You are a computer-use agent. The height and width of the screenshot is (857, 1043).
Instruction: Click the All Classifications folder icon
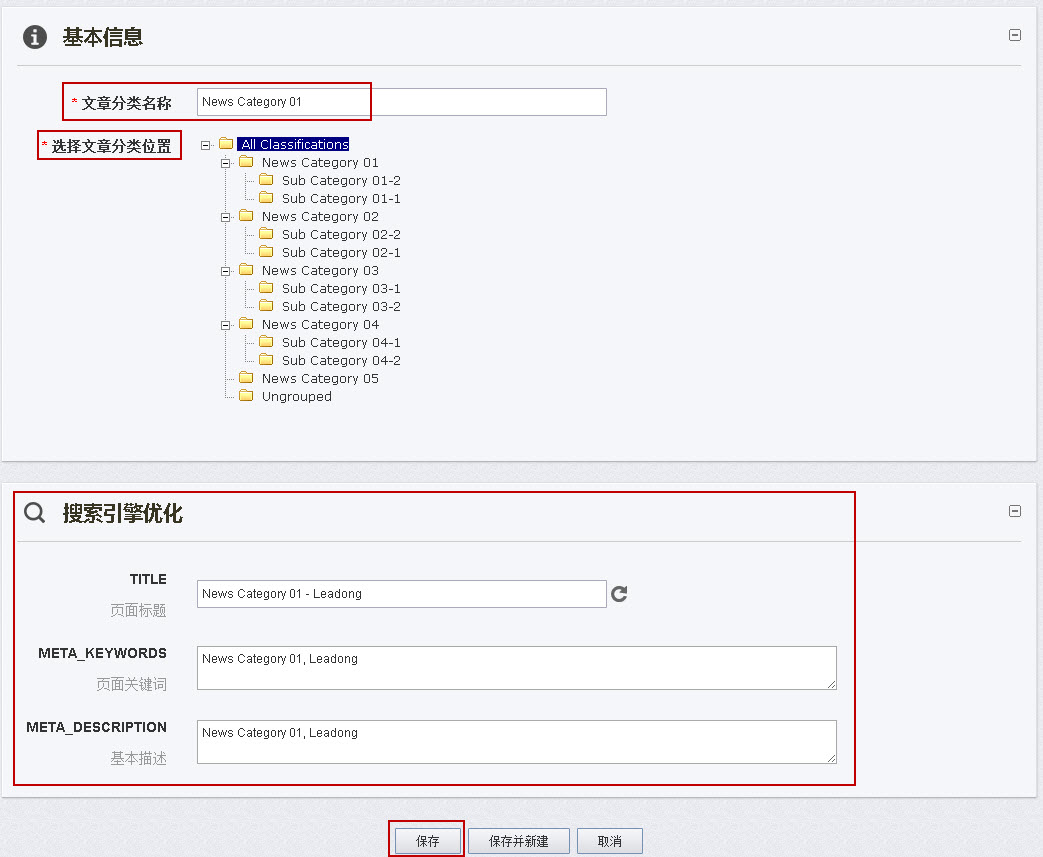tap(226, 143)
